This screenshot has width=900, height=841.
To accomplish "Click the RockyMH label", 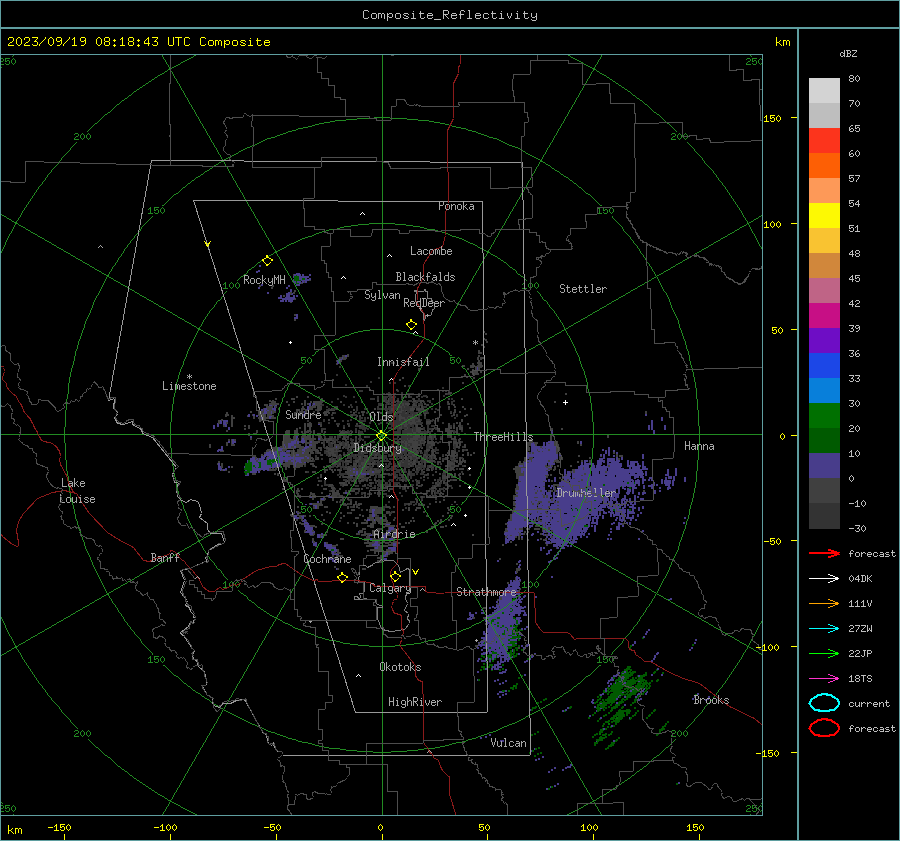I will click(x=264, y=280).
